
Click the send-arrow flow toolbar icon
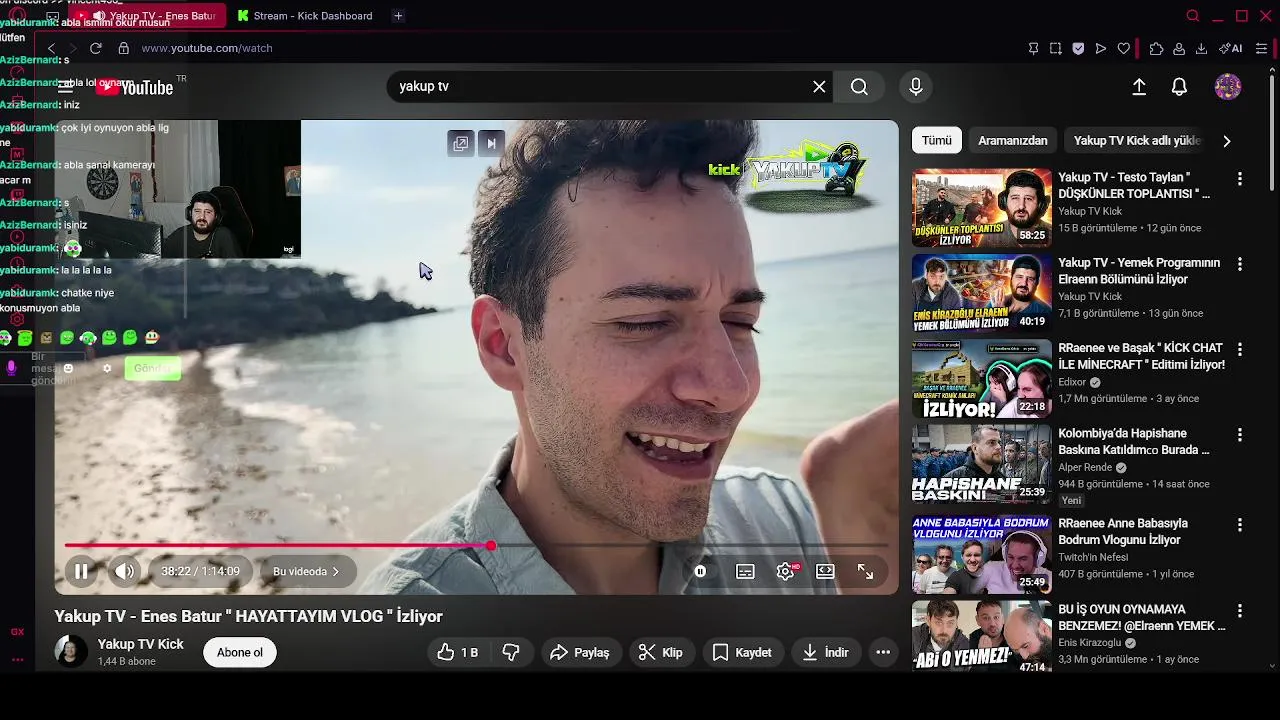pyautogui.click(x=1101, y=48)
